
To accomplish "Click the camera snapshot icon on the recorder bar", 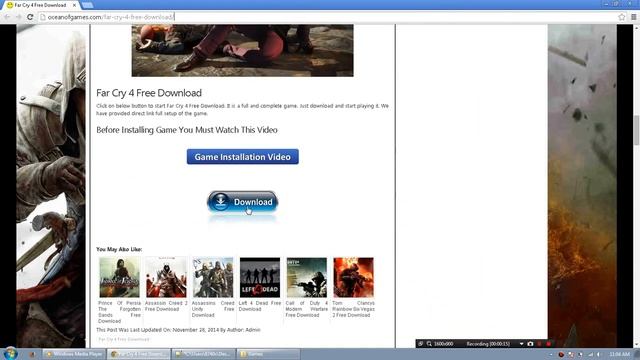I will pos(530,344).
